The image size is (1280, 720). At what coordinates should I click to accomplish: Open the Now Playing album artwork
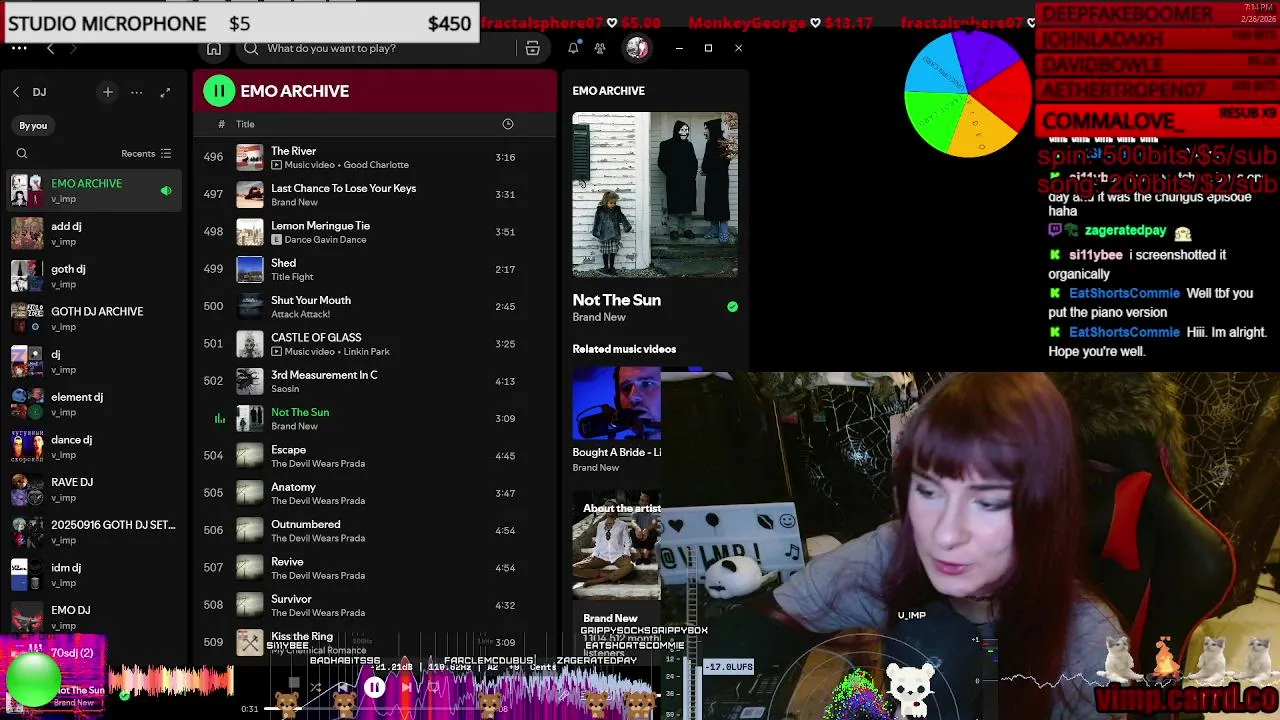tap(655, 194)
